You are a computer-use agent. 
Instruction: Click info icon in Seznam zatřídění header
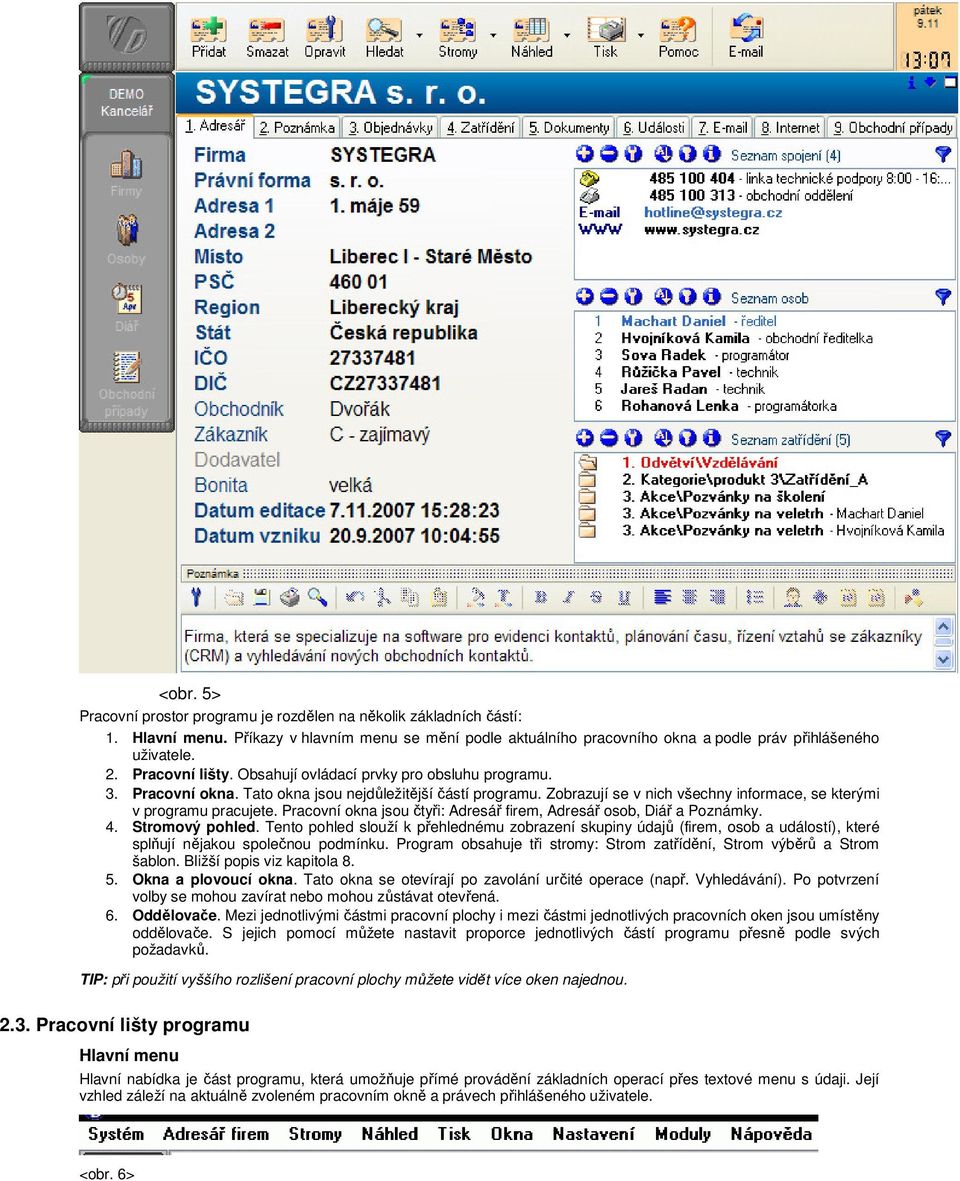point(712,438)
